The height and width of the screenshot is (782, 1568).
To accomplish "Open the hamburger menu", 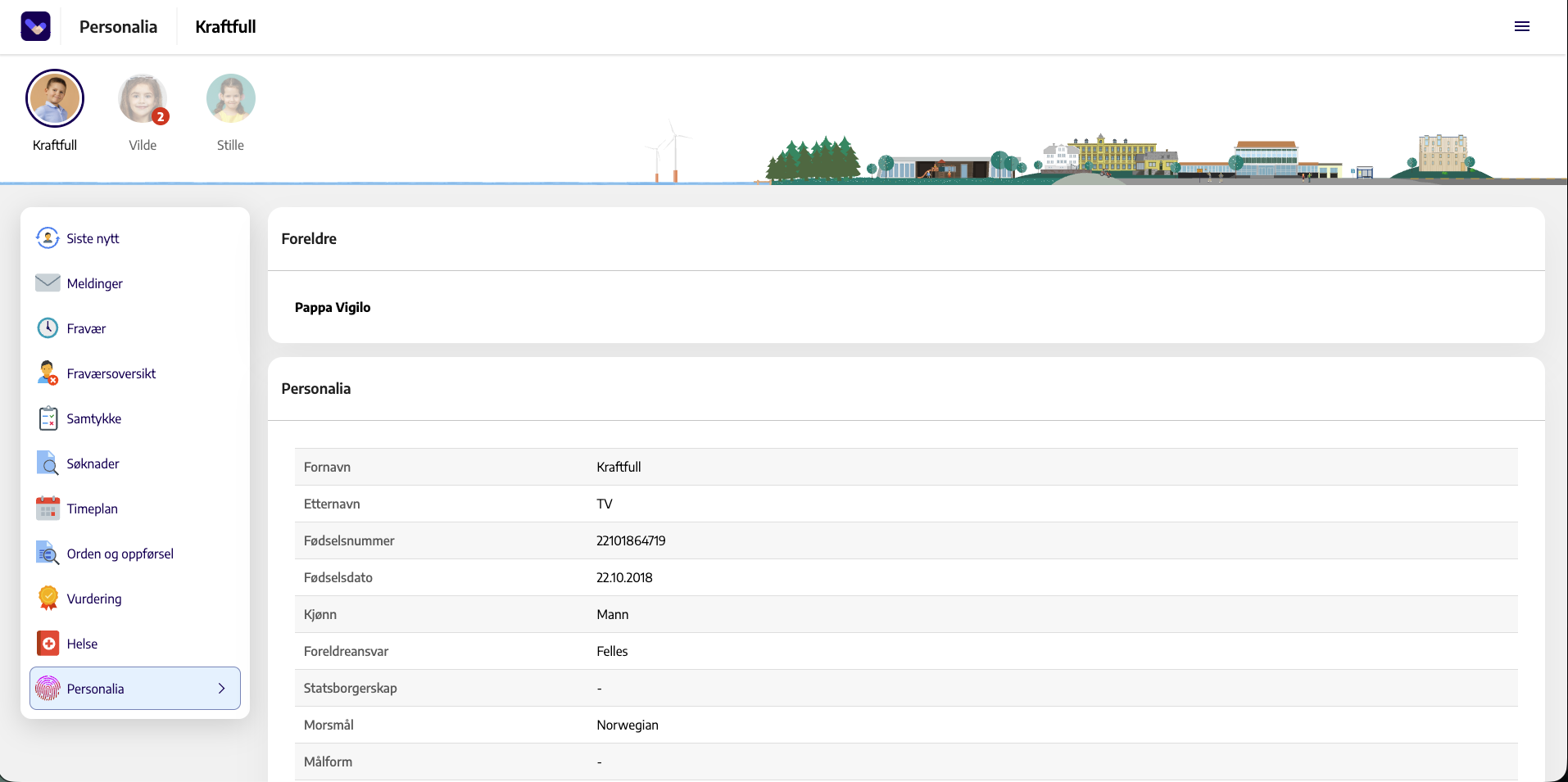I will 1522,26.
